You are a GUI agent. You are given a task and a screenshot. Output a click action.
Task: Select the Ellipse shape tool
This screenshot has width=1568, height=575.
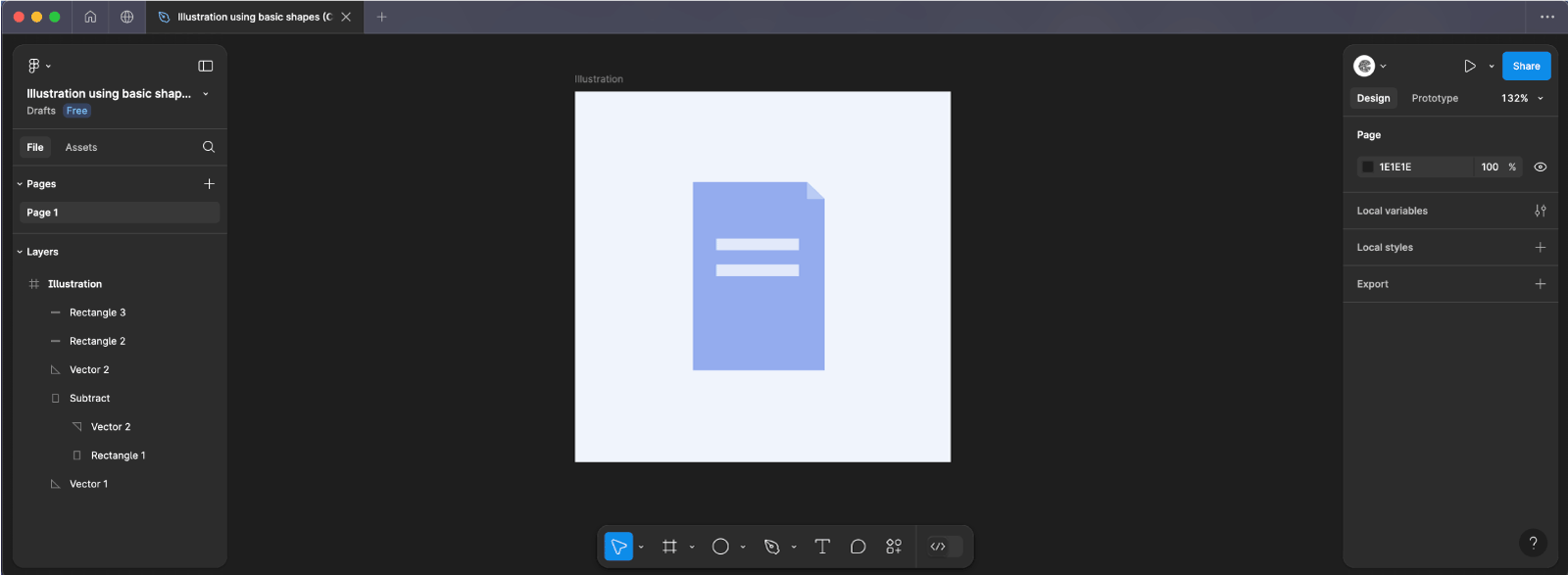pyautogui.click(x=720, y=547)
